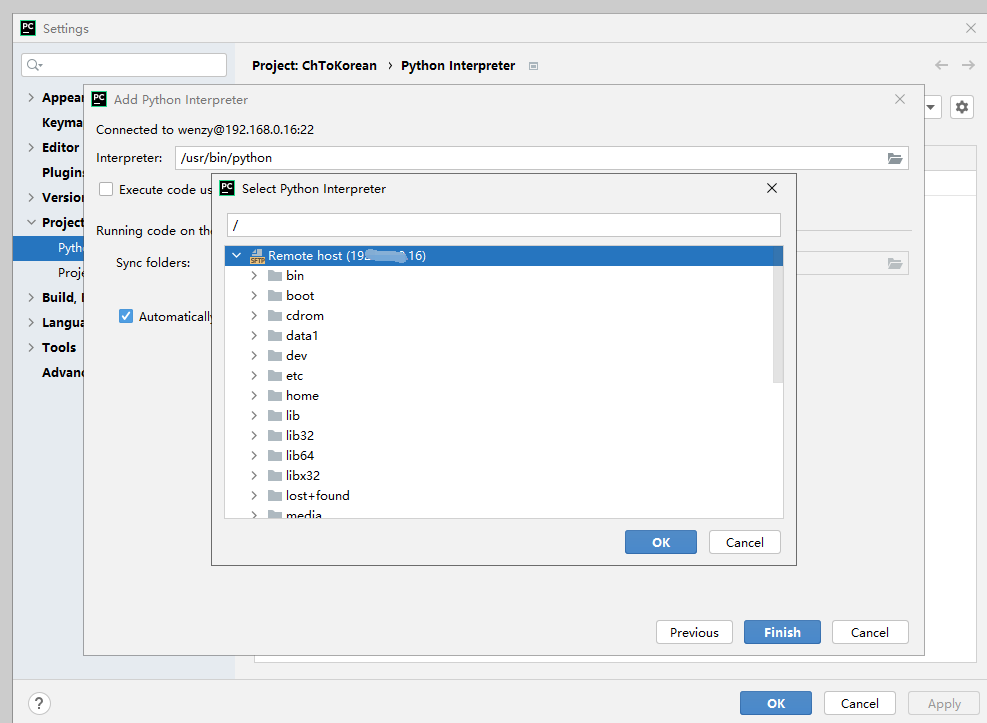Select the cdrom folder row
The width and height of the screenshot is (987, 723).
coord(504,315)
